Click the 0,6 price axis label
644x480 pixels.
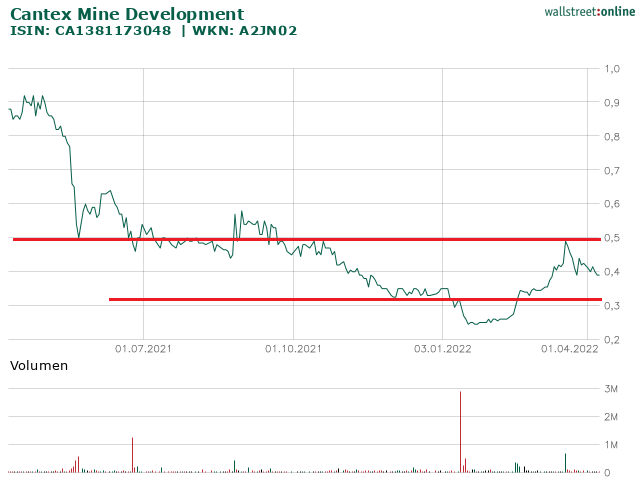pos(612,204)
